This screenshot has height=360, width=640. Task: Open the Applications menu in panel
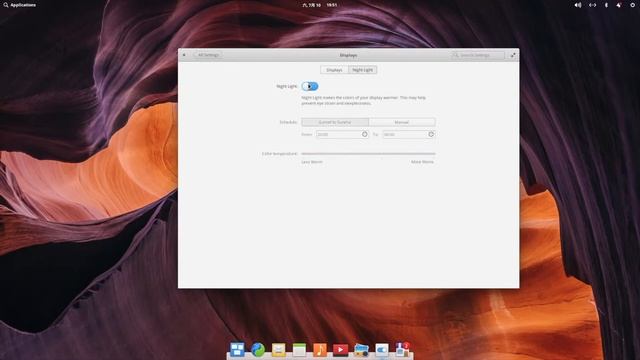pos(20,5)
